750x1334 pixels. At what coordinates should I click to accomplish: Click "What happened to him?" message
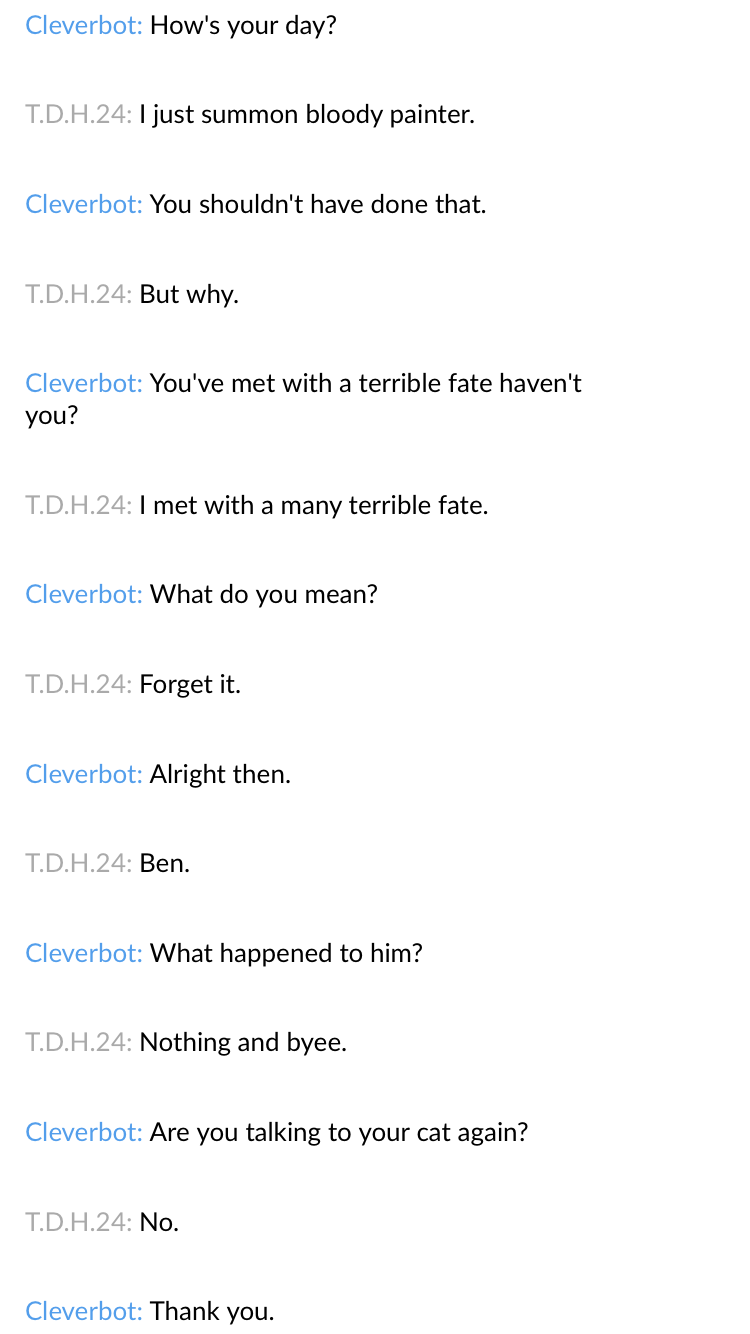coord(287,953)
